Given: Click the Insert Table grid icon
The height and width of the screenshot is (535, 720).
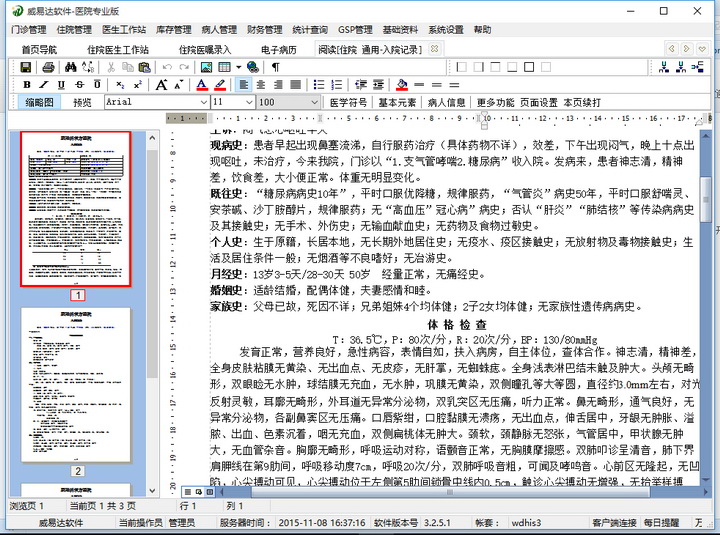Looking at the screenshot, I should [x=225, y=68].
